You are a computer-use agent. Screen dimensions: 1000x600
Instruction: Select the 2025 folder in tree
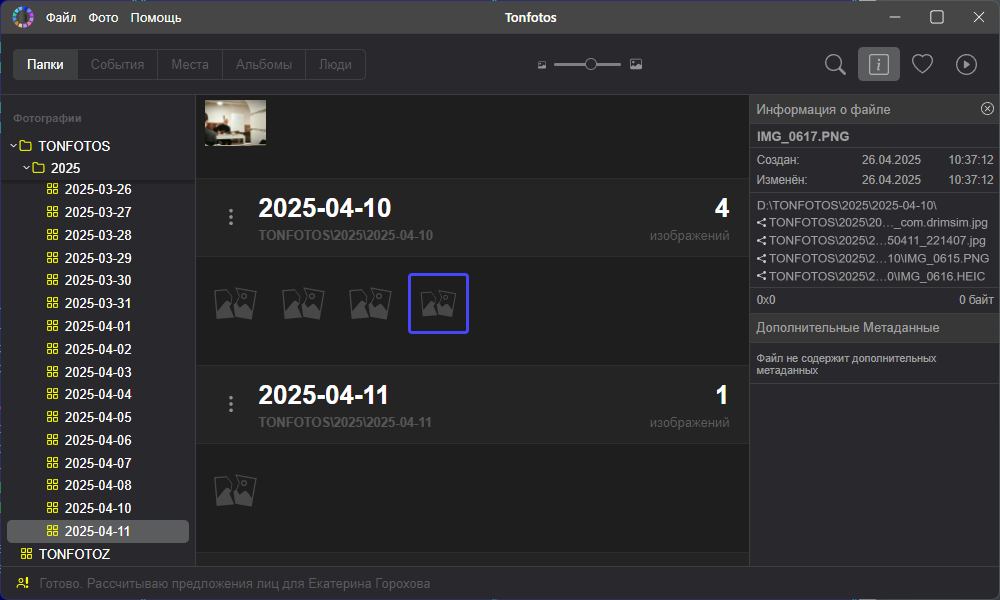coord(66,168)
